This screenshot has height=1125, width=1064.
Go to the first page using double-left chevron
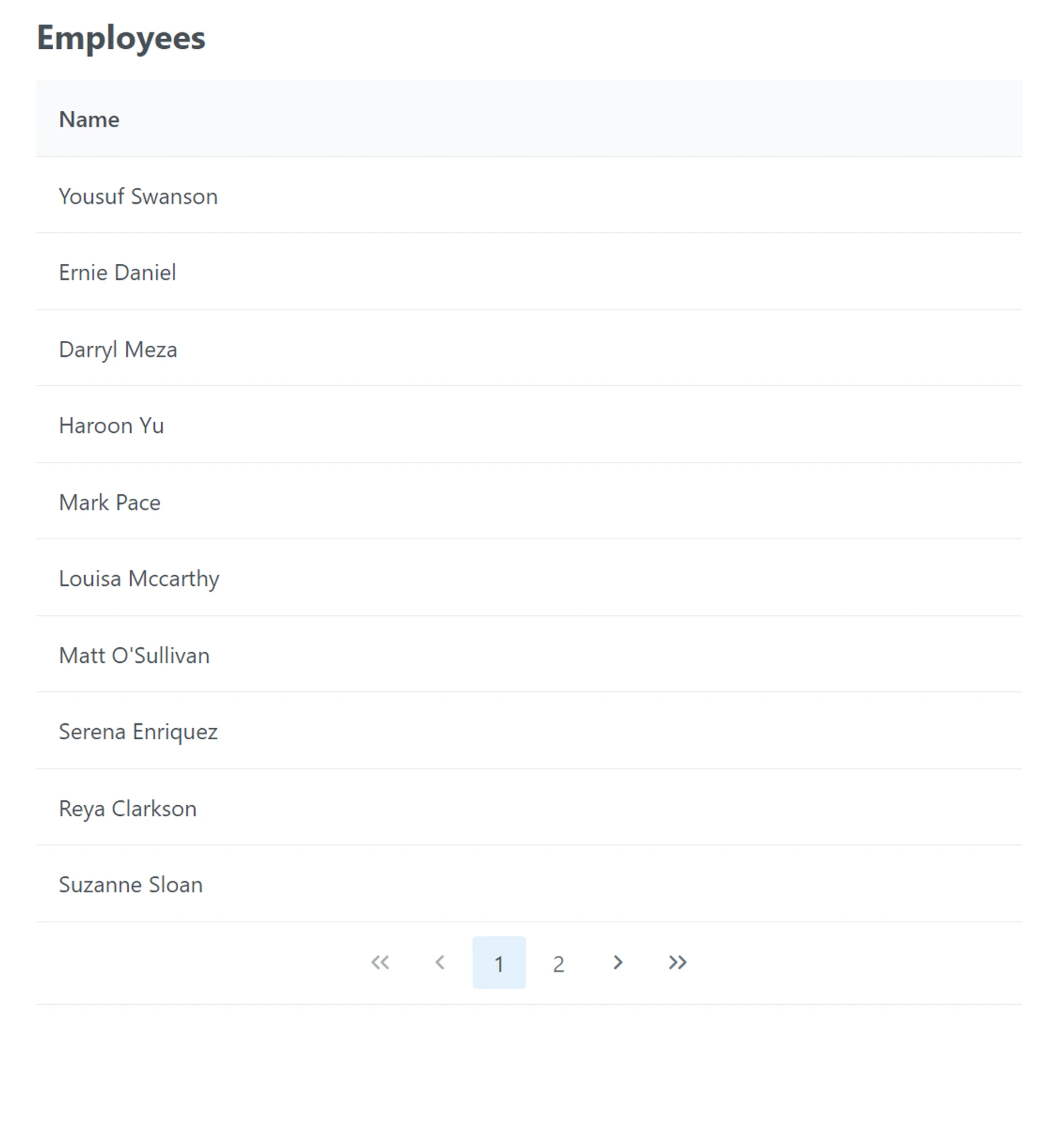pos(381,962)
